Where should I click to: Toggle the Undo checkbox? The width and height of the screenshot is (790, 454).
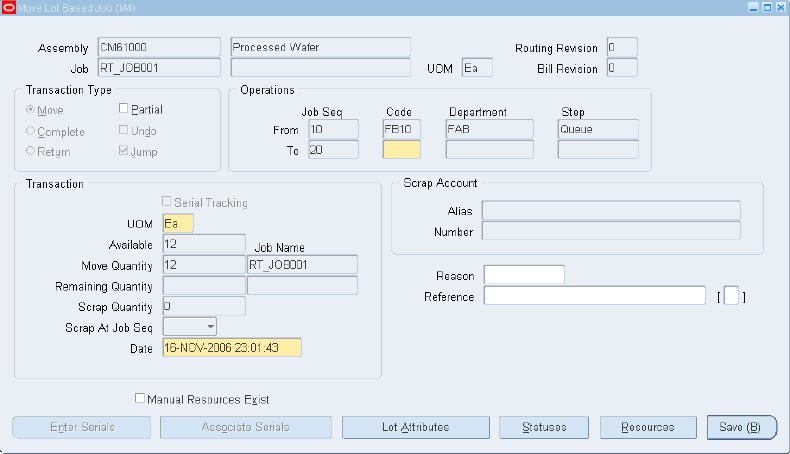[123, 130]
